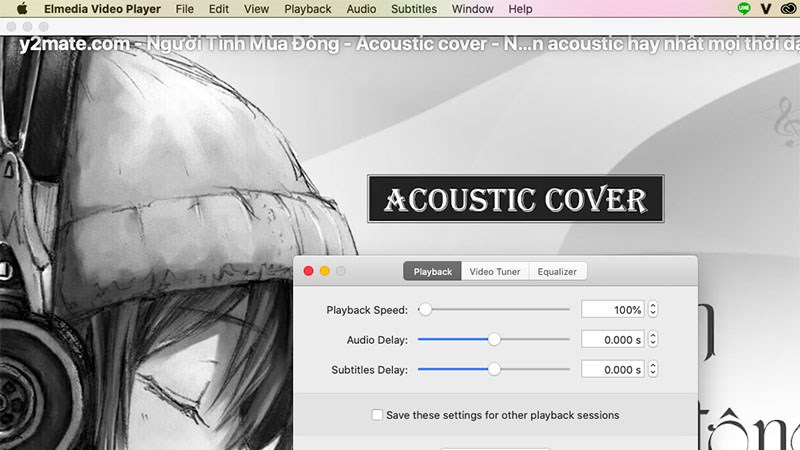Enable Save these settings for other sessions

(377, 415)
